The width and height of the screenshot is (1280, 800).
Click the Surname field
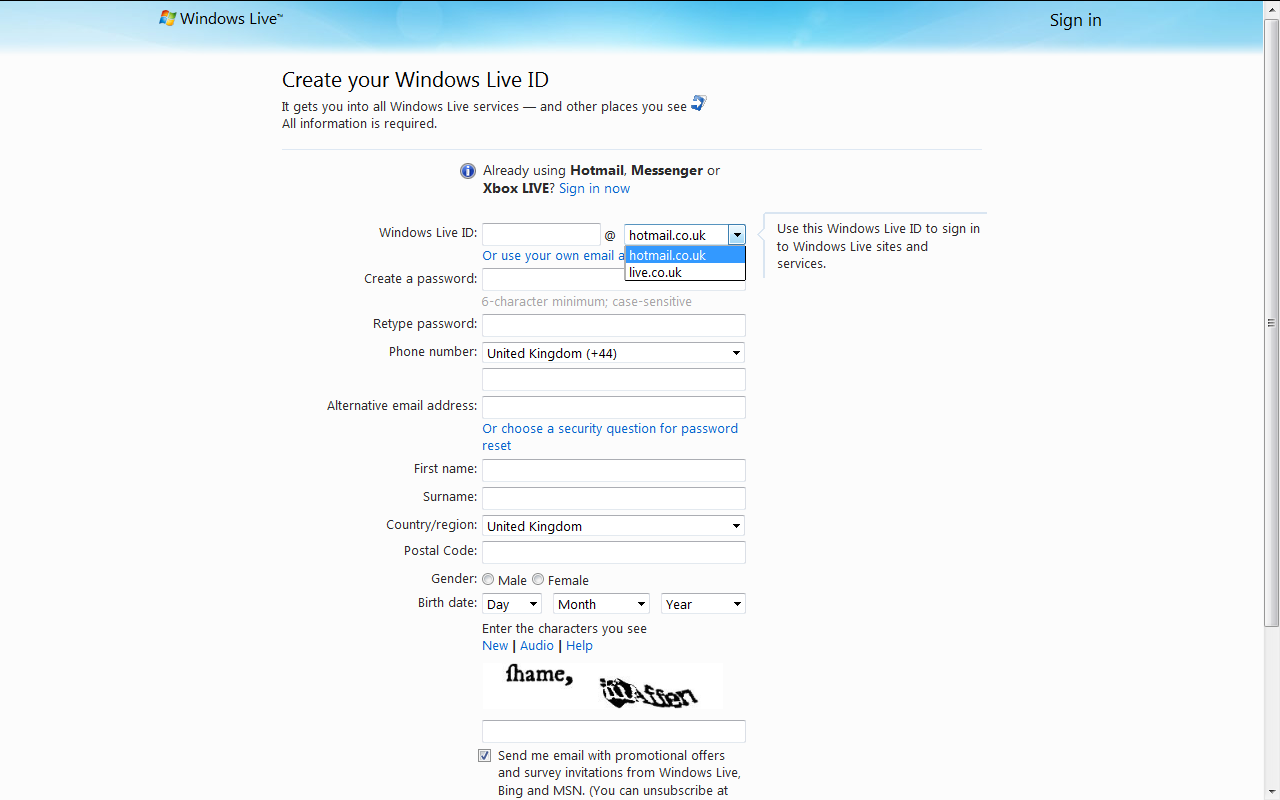614,498
